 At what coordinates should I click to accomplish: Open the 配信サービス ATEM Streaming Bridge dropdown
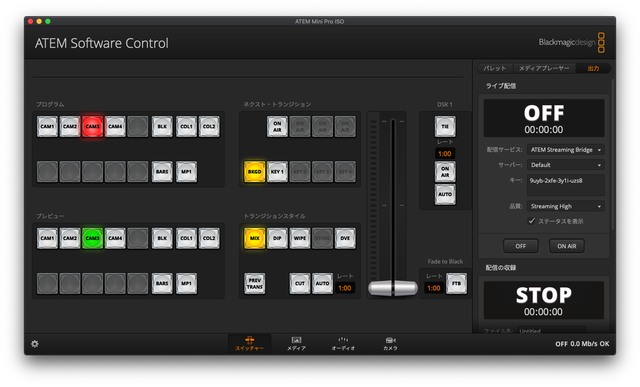(566, 150)
